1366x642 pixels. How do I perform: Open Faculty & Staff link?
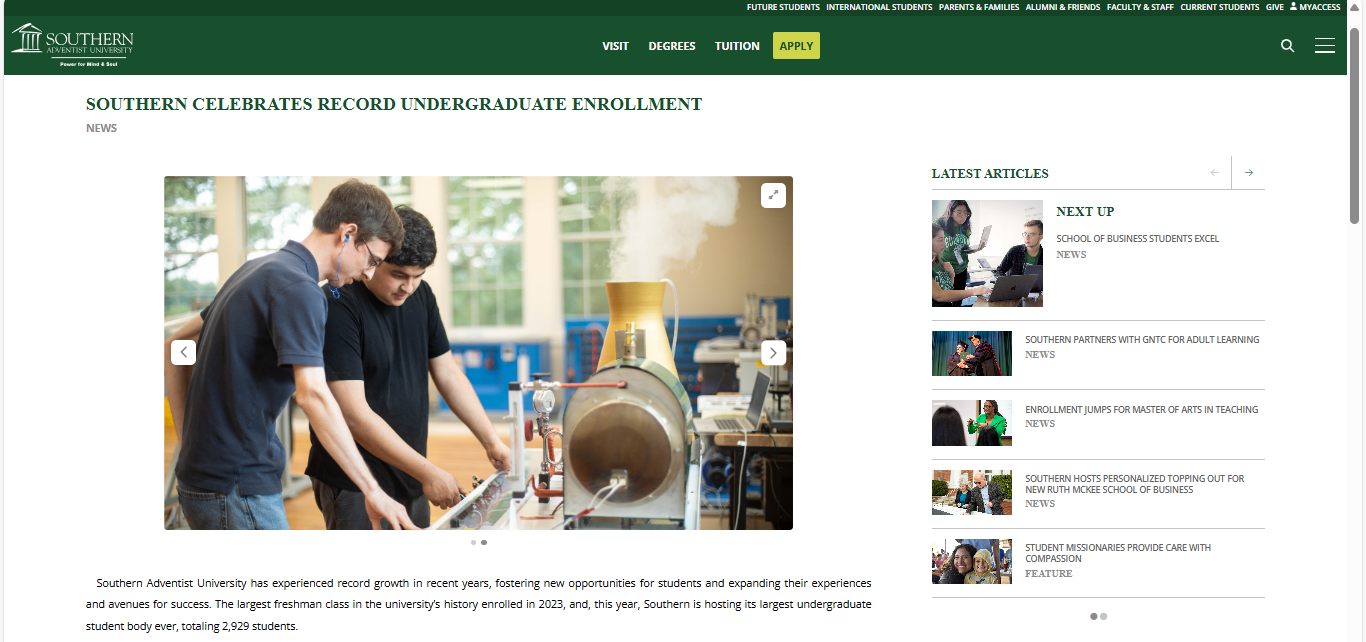pyautogui.click(x=1140, y=7)
